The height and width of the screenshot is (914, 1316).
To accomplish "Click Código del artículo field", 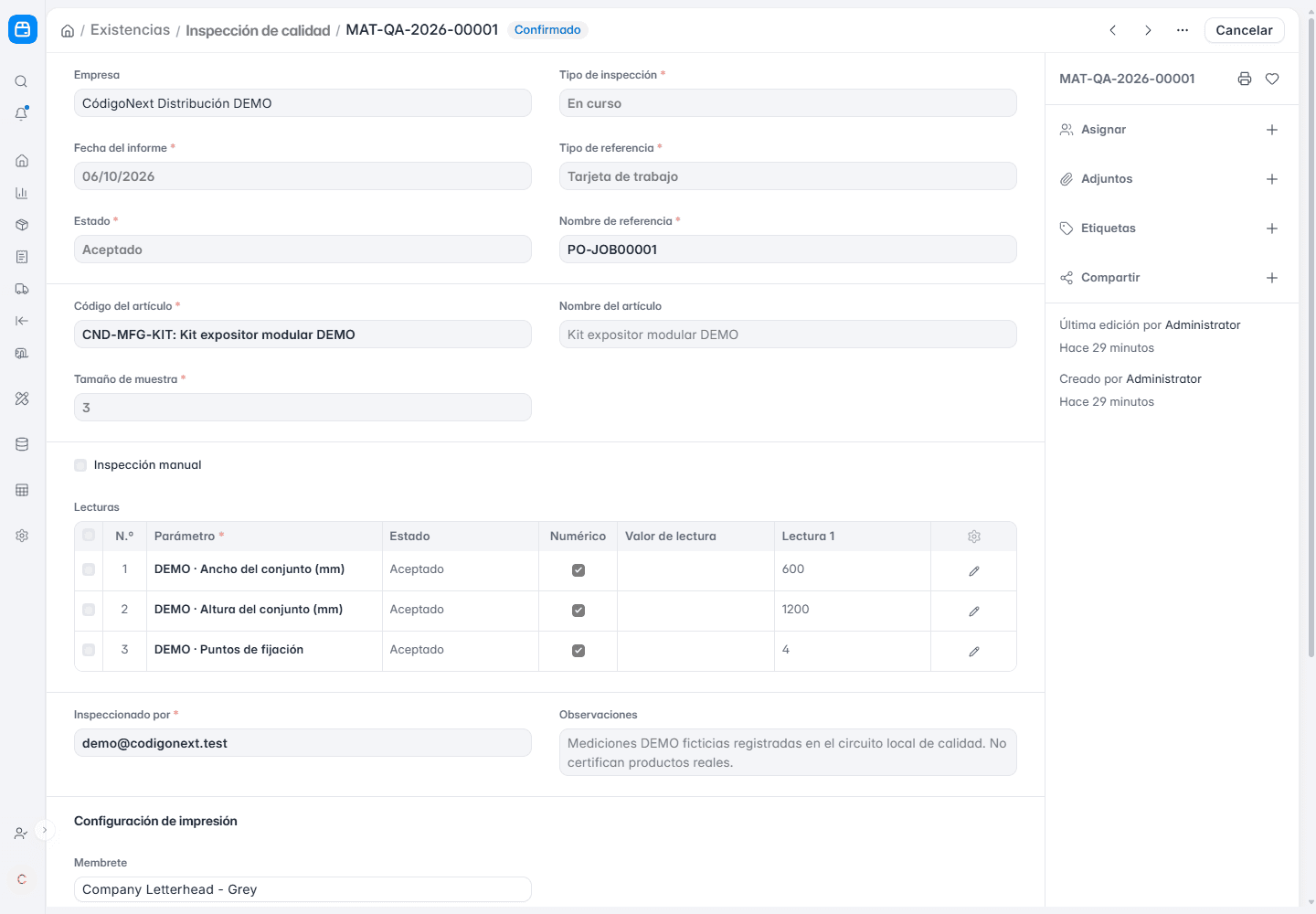I will point(302,335).
